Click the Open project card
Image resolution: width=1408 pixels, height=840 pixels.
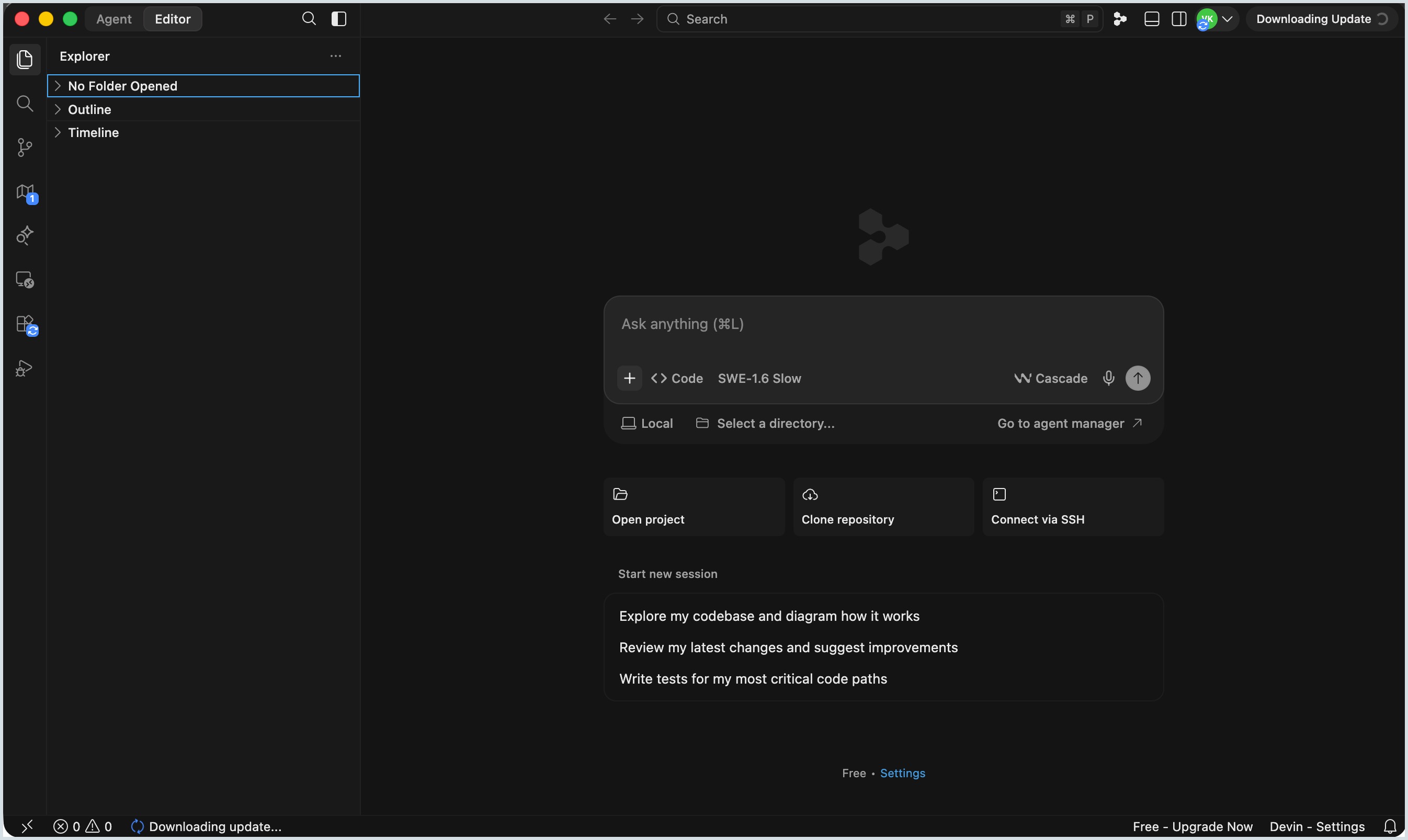[694, 507]
